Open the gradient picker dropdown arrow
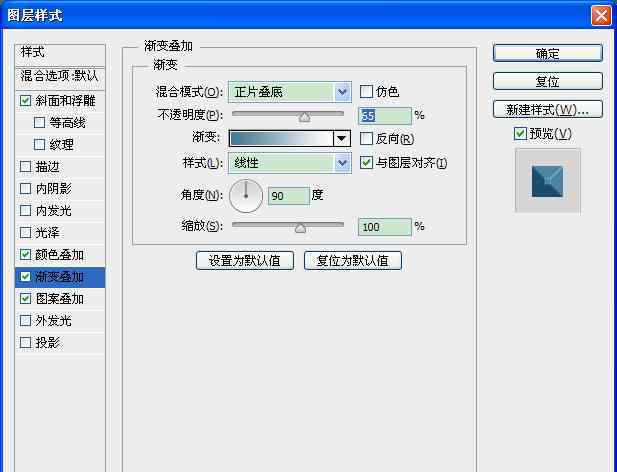 coord(342,138)
